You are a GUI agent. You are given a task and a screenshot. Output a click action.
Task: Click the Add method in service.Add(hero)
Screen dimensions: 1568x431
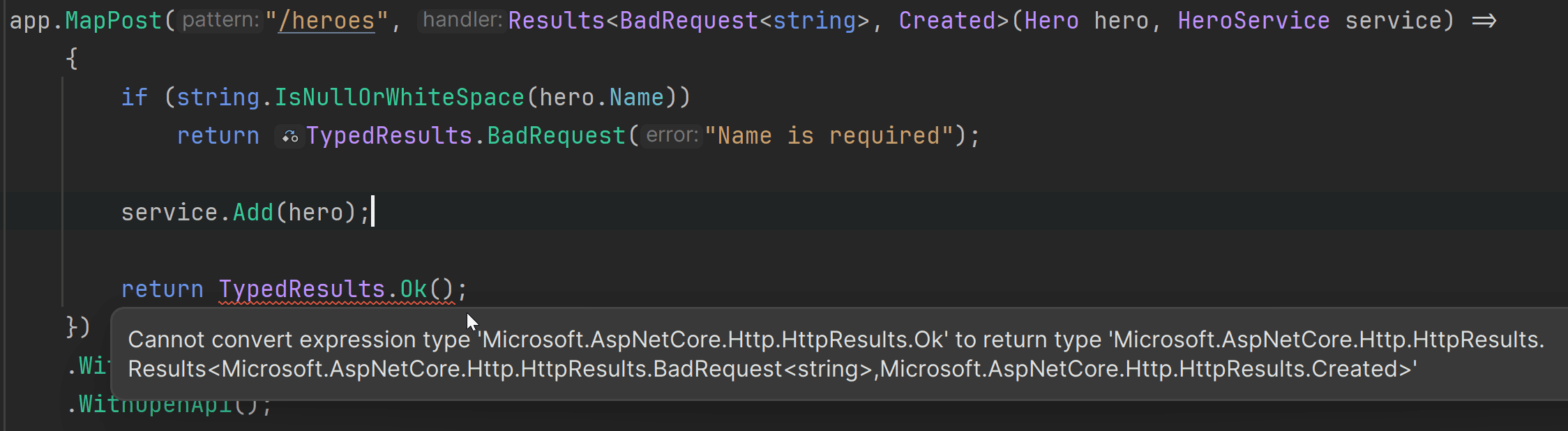click(x=252, y=212)
